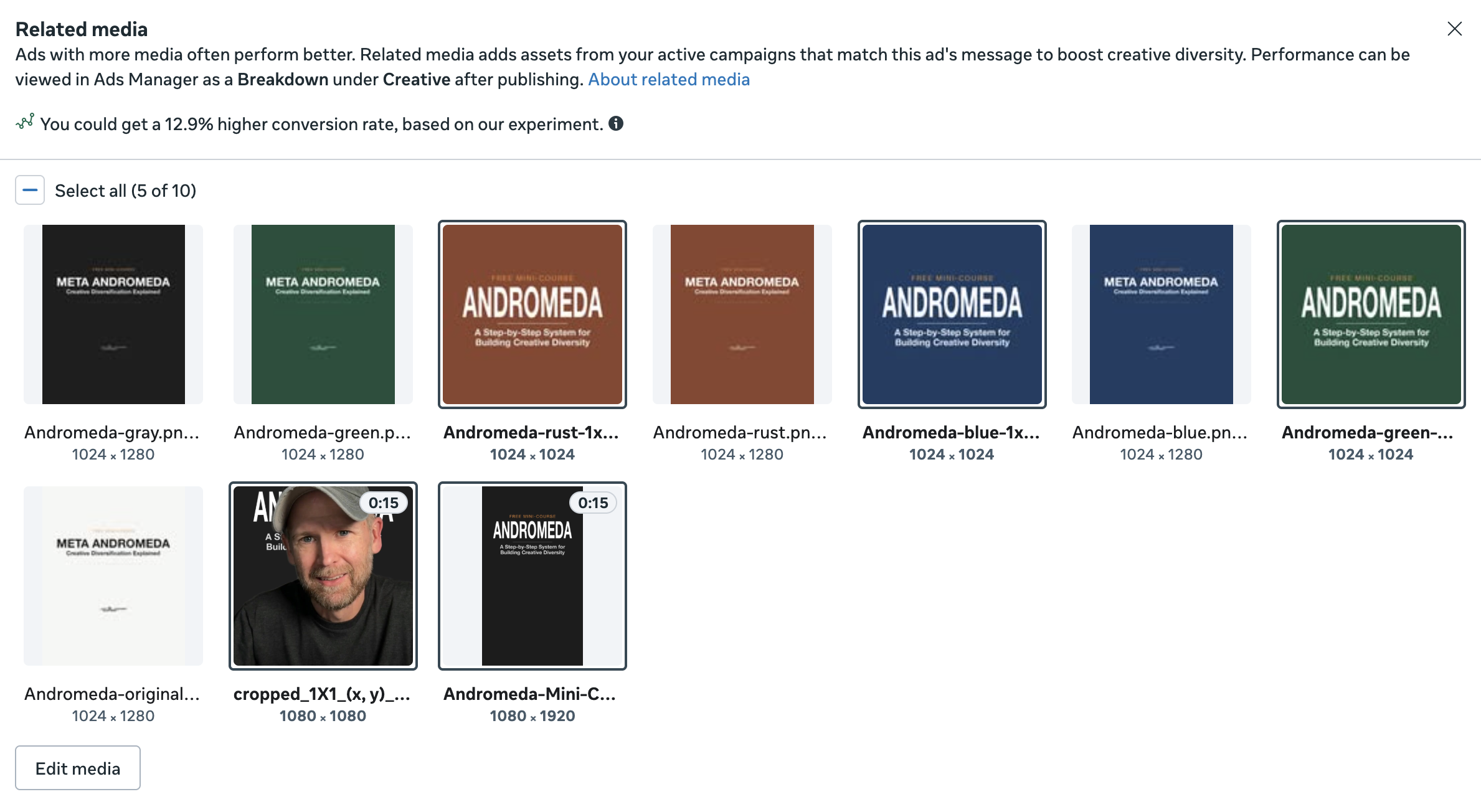Deselect the Andromeda-blue-1x1 square thumbnail
This screenshot has height=812, width=1481.
coord(952,314)
